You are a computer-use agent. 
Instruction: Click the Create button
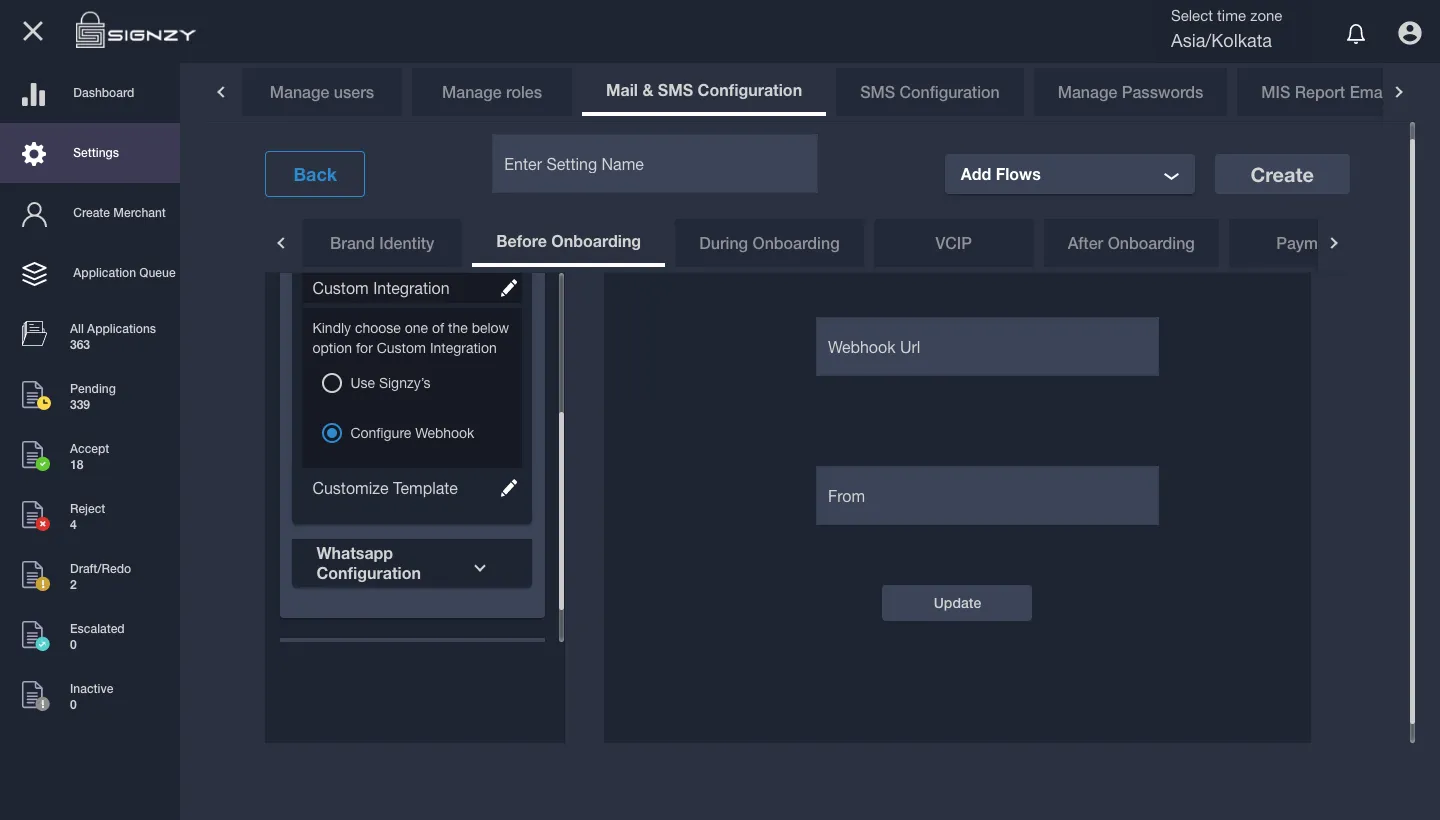pos(1282,174)
